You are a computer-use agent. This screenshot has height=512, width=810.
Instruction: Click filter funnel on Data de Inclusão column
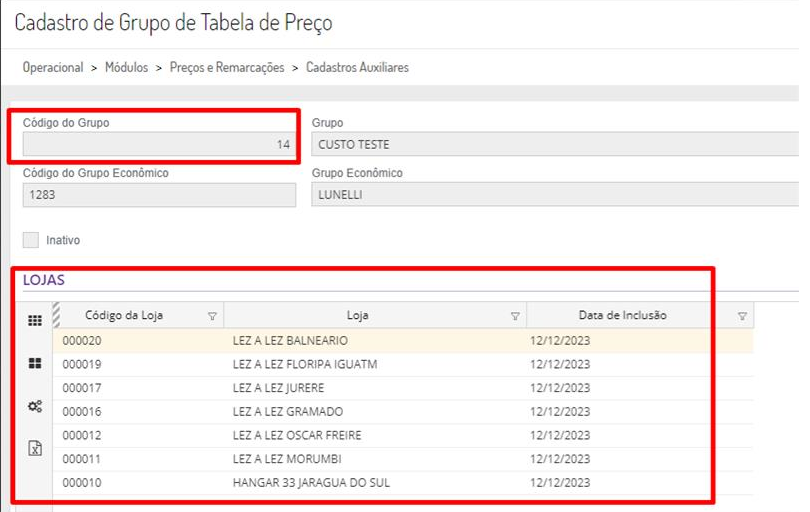tap(742, 316)
